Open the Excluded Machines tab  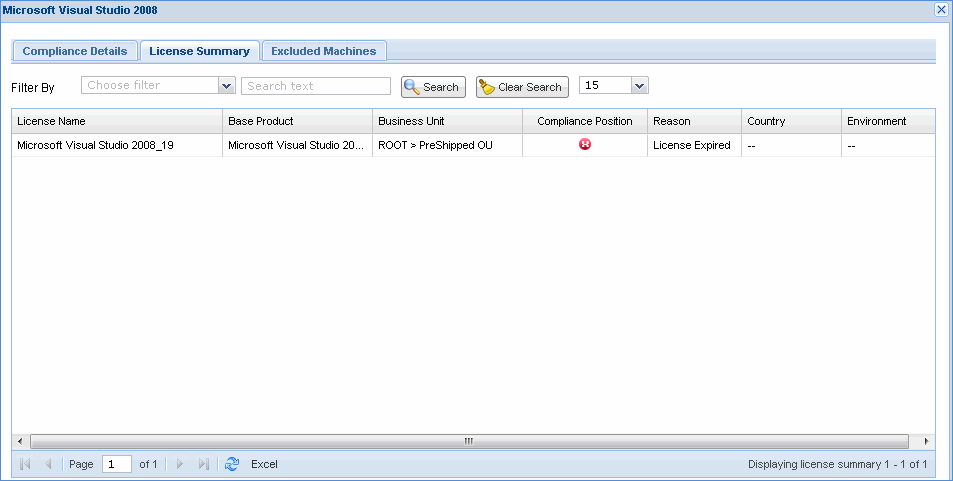323,51
